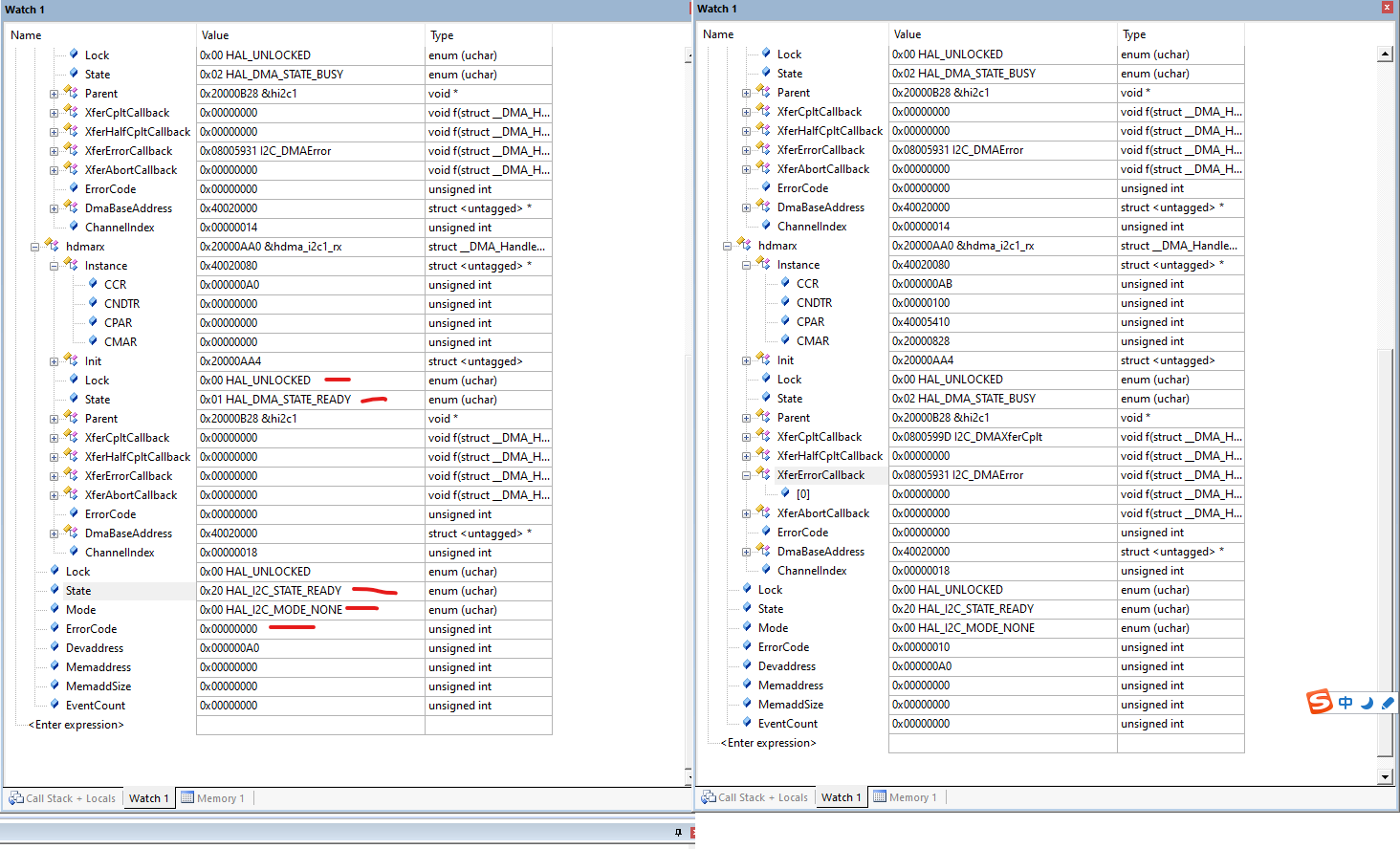The image size is (1400, 849).
Task: Click the member icon beside Mode in left window
Action: (x=55, y=609)
